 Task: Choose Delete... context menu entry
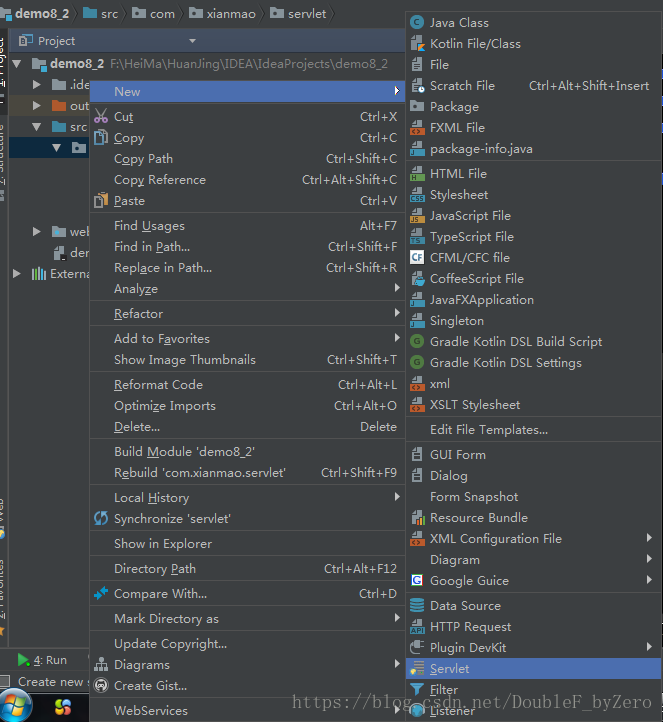click(247, 427)
